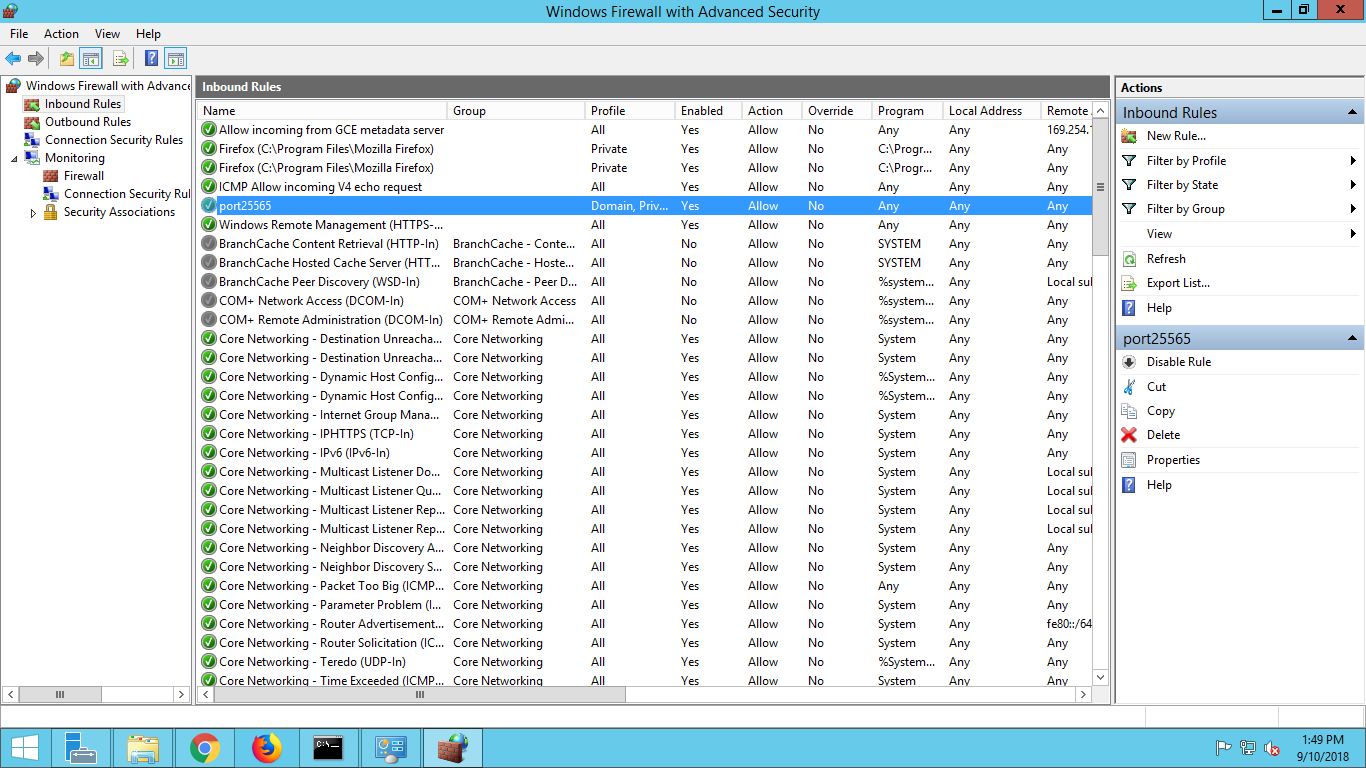Expand Security Associations tree node
The height and width of the screenshot is (768, 1366).
(x=33, y=213)
